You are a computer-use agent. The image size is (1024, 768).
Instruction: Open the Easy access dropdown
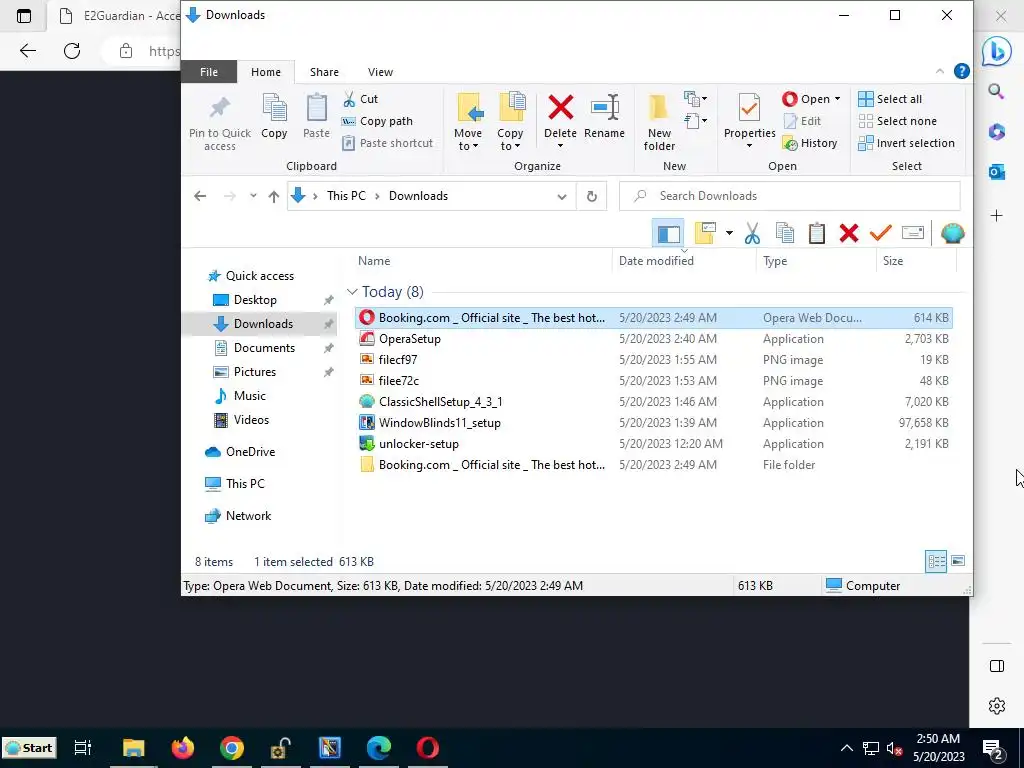click(x=696, y=121)
